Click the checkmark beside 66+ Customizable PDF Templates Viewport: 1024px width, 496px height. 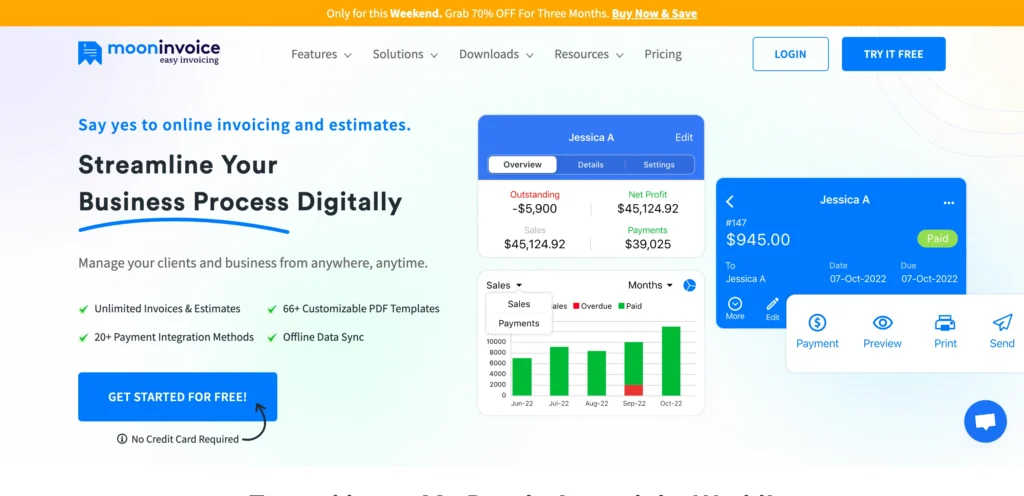click(272, 309)
